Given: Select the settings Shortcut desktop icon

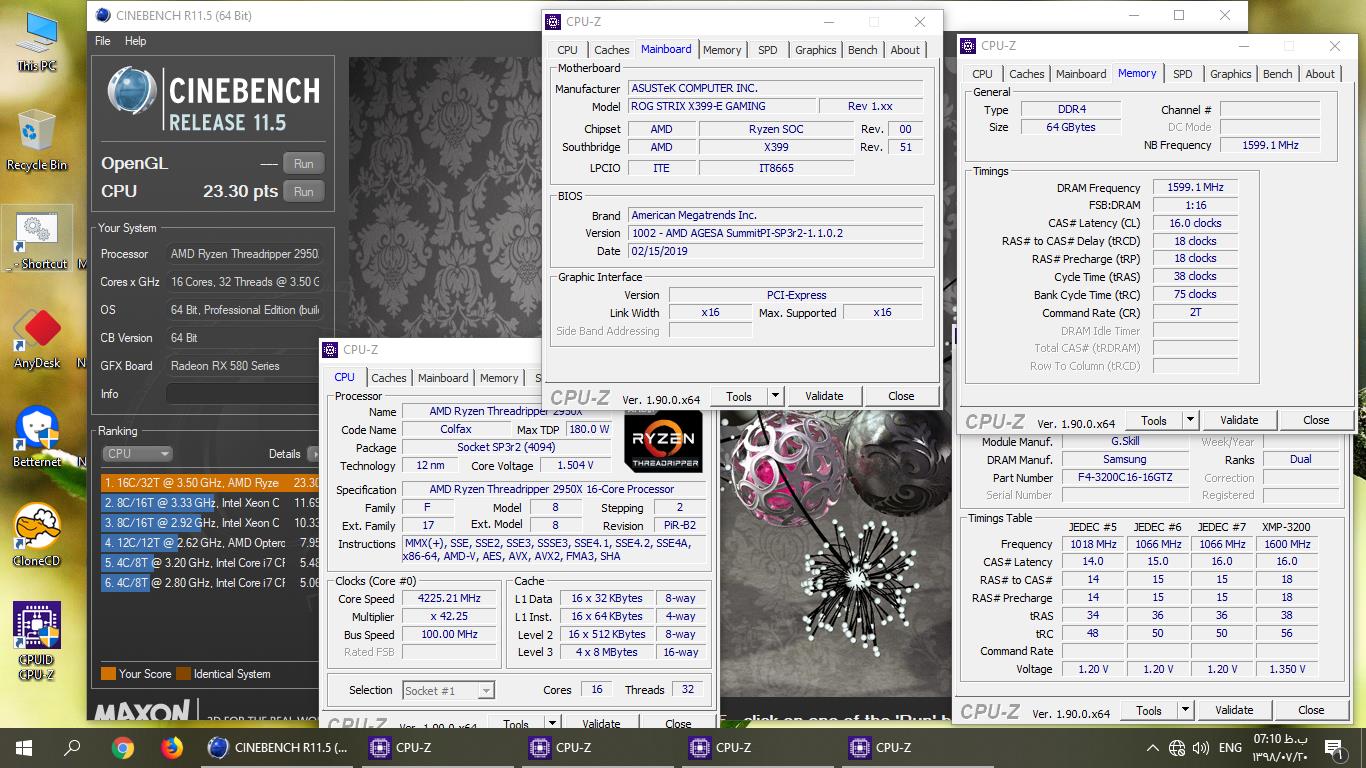Looking at the screenshot, I should pos(37,240).
